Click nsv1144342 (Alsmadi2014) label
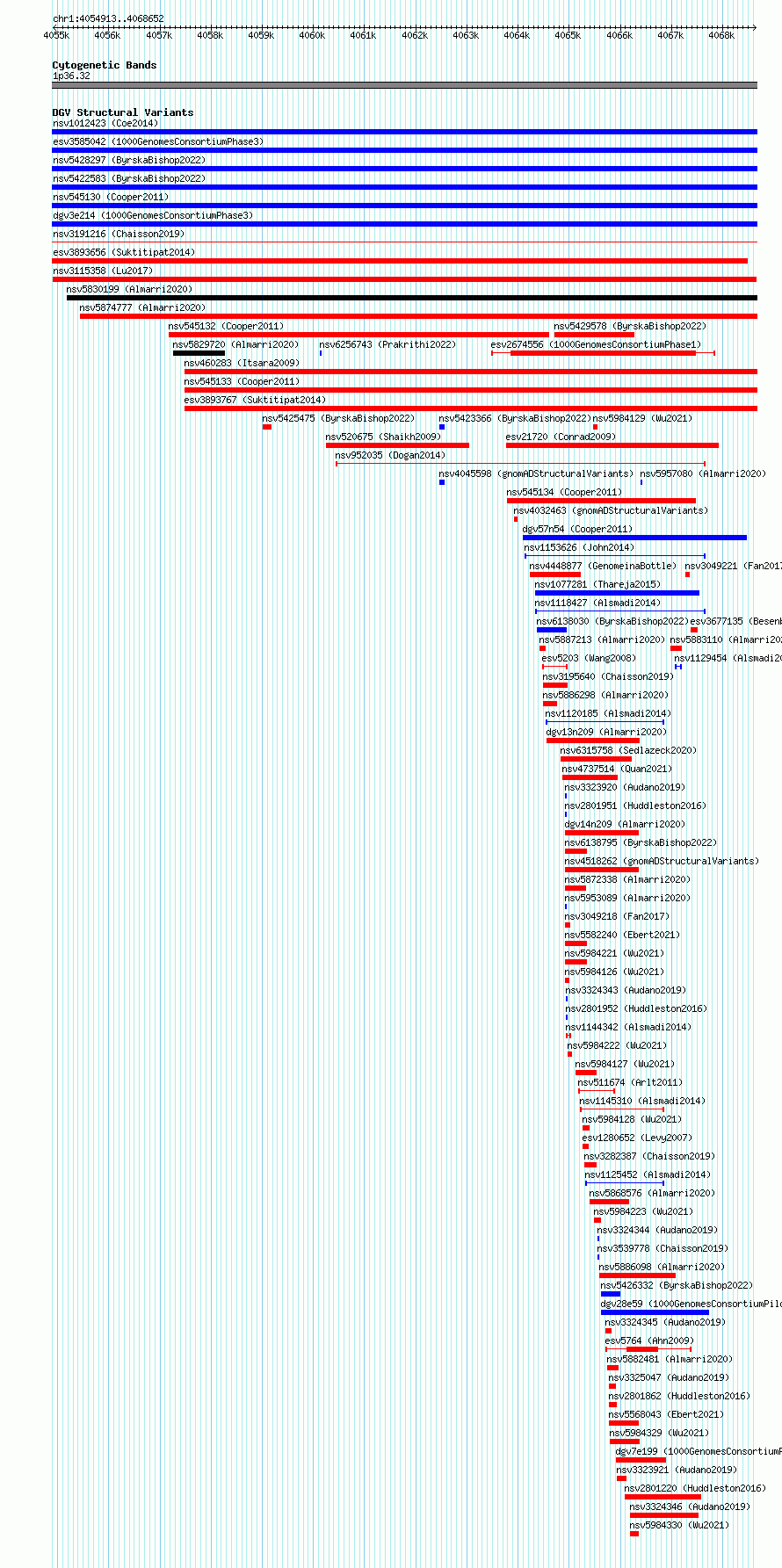Screen dimensions: 782x1568 point(628,1027)
